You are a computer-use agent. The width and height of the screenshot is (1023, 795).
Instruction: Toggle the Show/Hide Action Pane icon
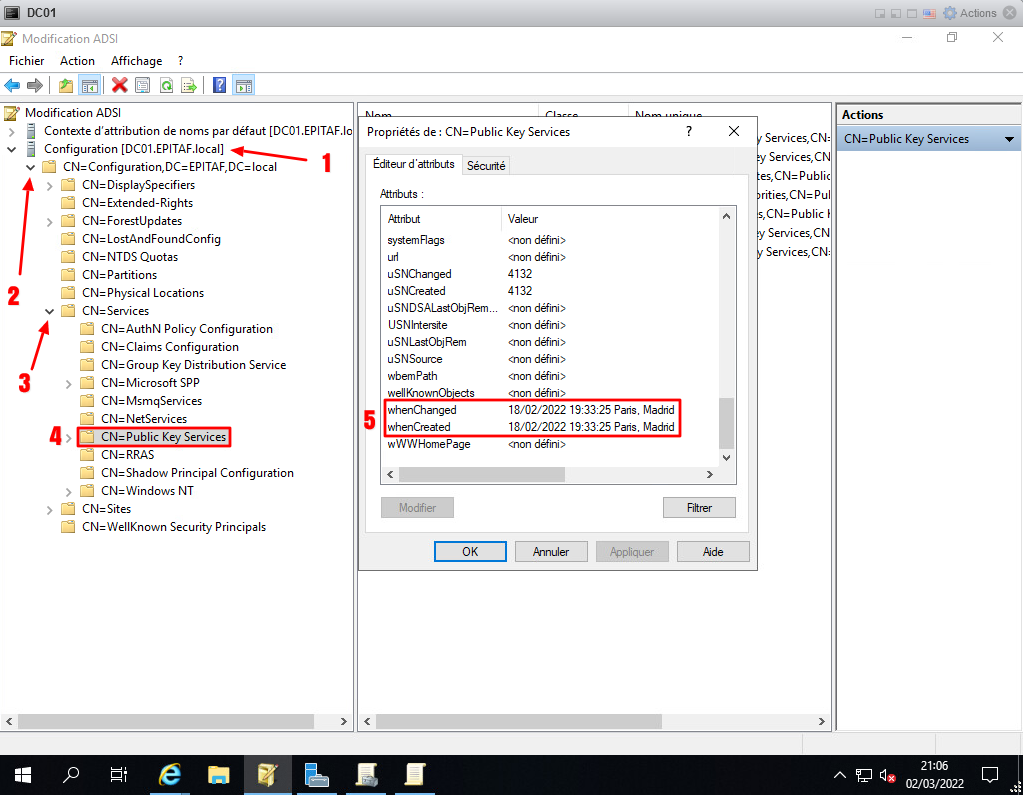(x=243, y=86)
